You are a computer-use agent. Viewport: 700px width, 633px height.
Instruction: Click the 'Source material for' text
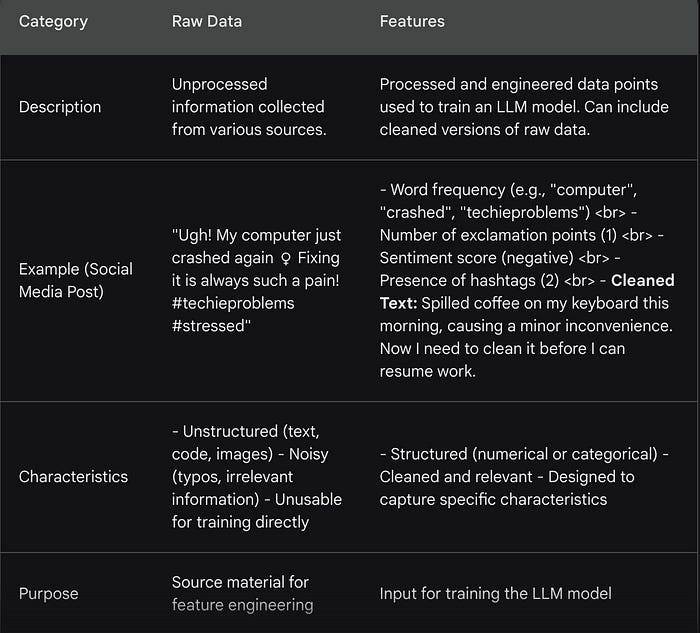[x=240, y=582]
